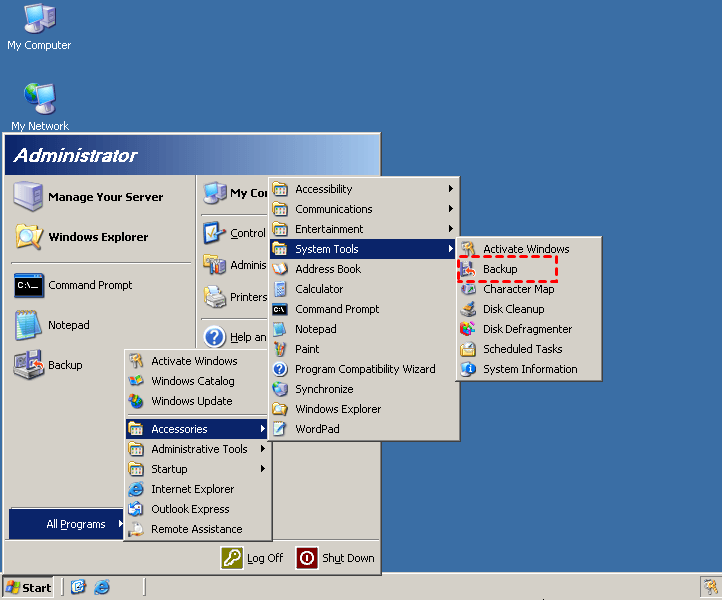Open Backup in the System Tools submenu
The height and width of the screenshot is (600, 722).
coord(500,269)
